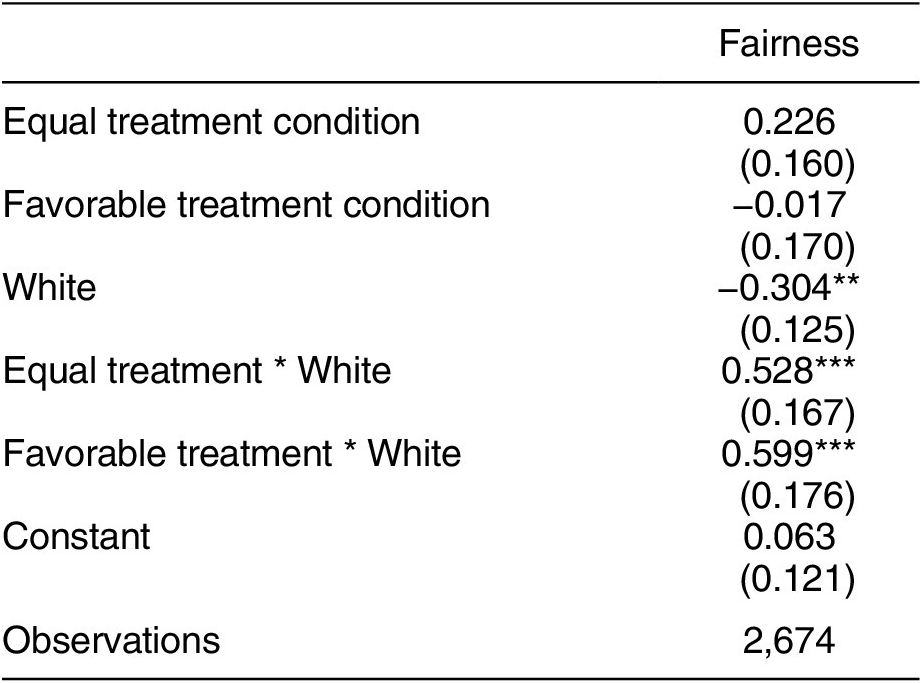Select the White row label
Viewport: 922px width, 683px height.
click(x=51, y=288)
